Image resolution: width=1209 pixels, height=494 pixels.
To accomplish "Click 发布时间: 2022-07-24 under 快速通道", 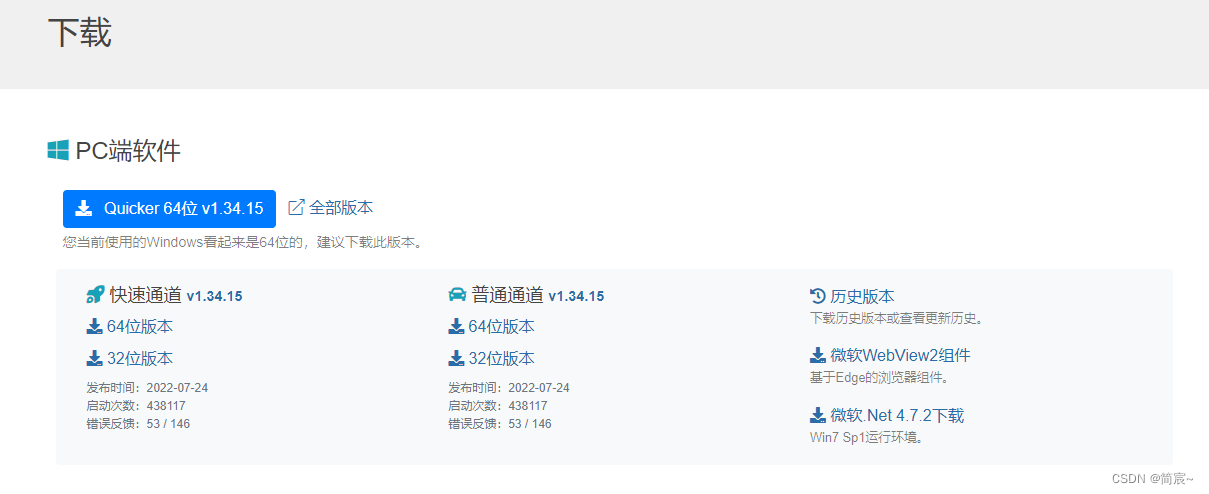I will pyautogui.click(x=147, y=387).
